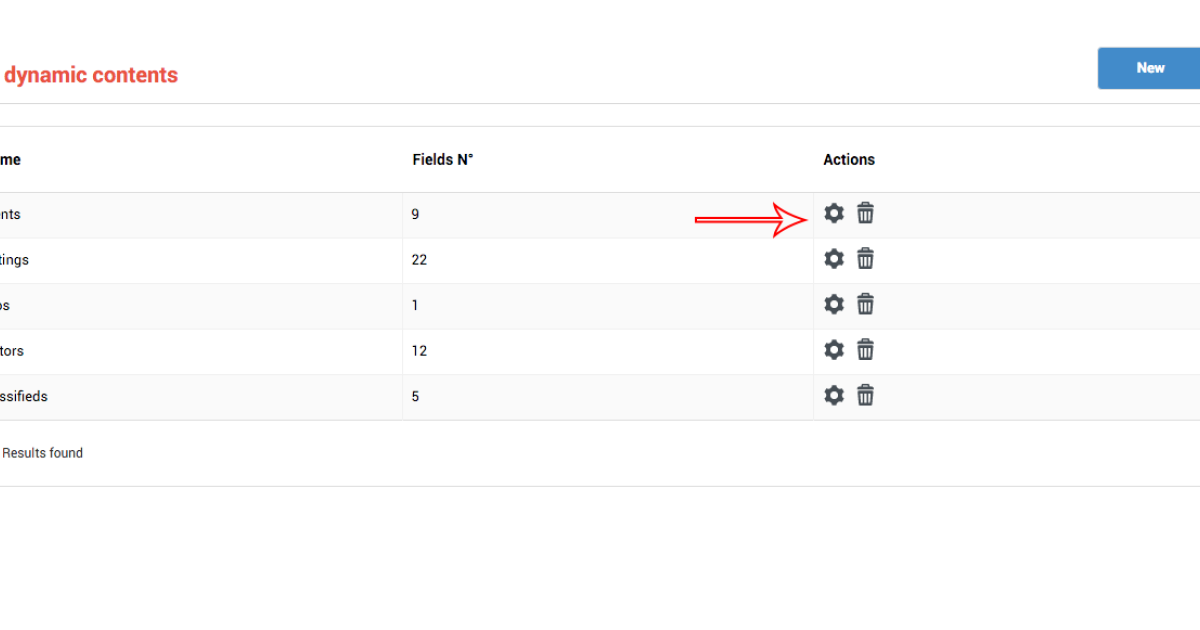Click the New button

coord(1150,68)
